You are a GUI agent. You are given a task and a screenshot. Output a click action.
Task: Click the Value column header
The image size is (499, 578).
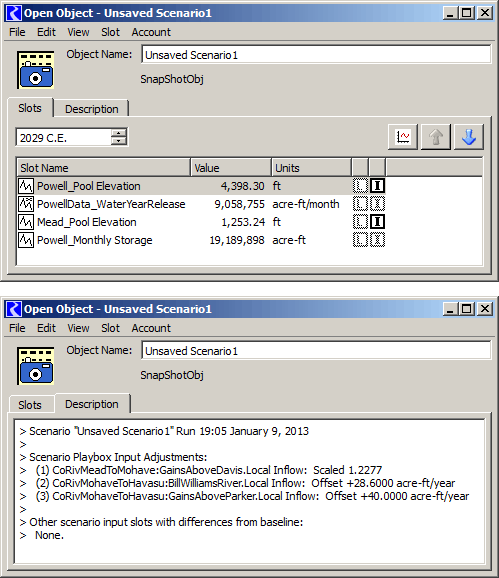pos(231,168)
